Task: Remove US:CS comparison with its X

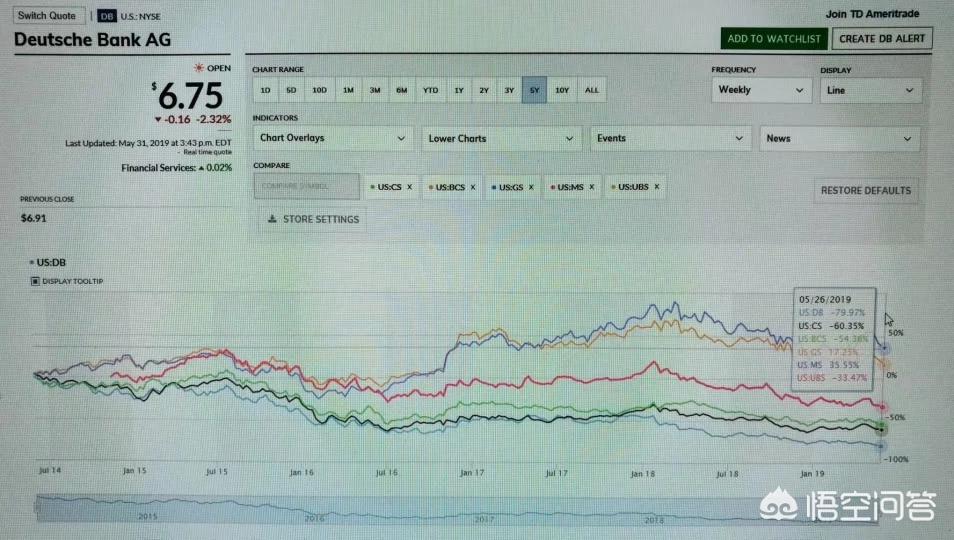Action: point(409,187)
